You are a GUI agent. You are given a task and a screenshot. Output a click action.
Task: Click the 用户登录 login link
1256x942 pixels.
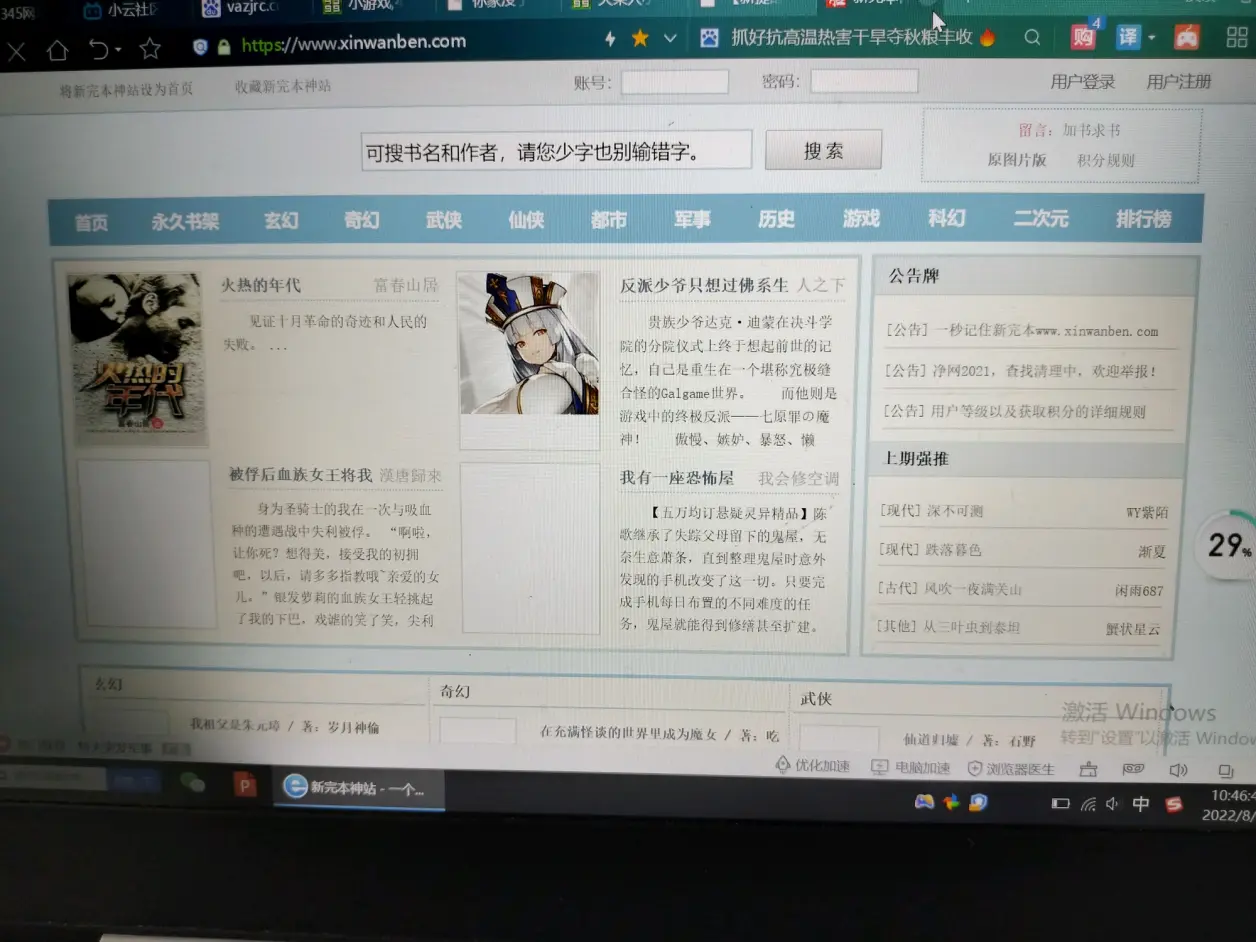click(1083, 81)
